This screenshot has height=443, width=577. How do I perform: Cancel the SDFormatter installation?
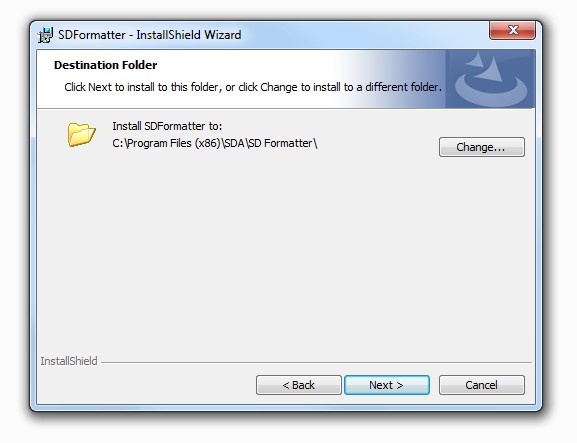[481, 385]
